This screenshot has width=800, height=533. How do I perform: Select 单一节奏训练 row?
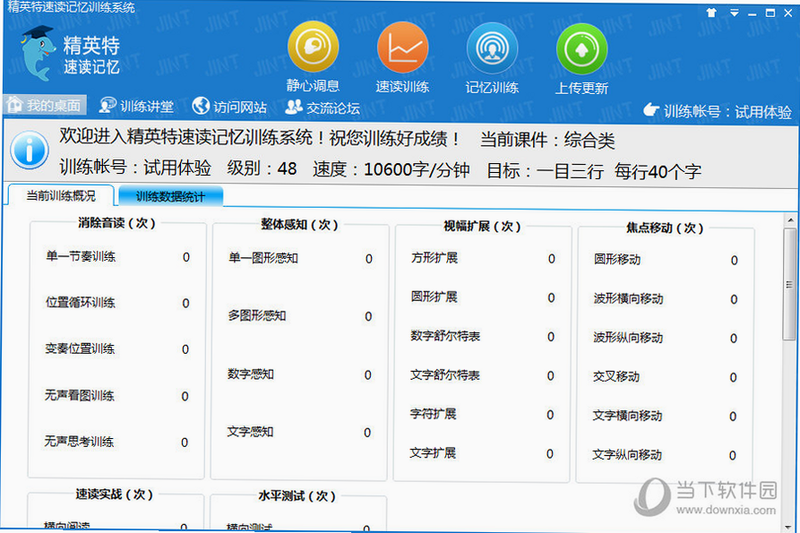pyautogui.click(x=117, y=257)
